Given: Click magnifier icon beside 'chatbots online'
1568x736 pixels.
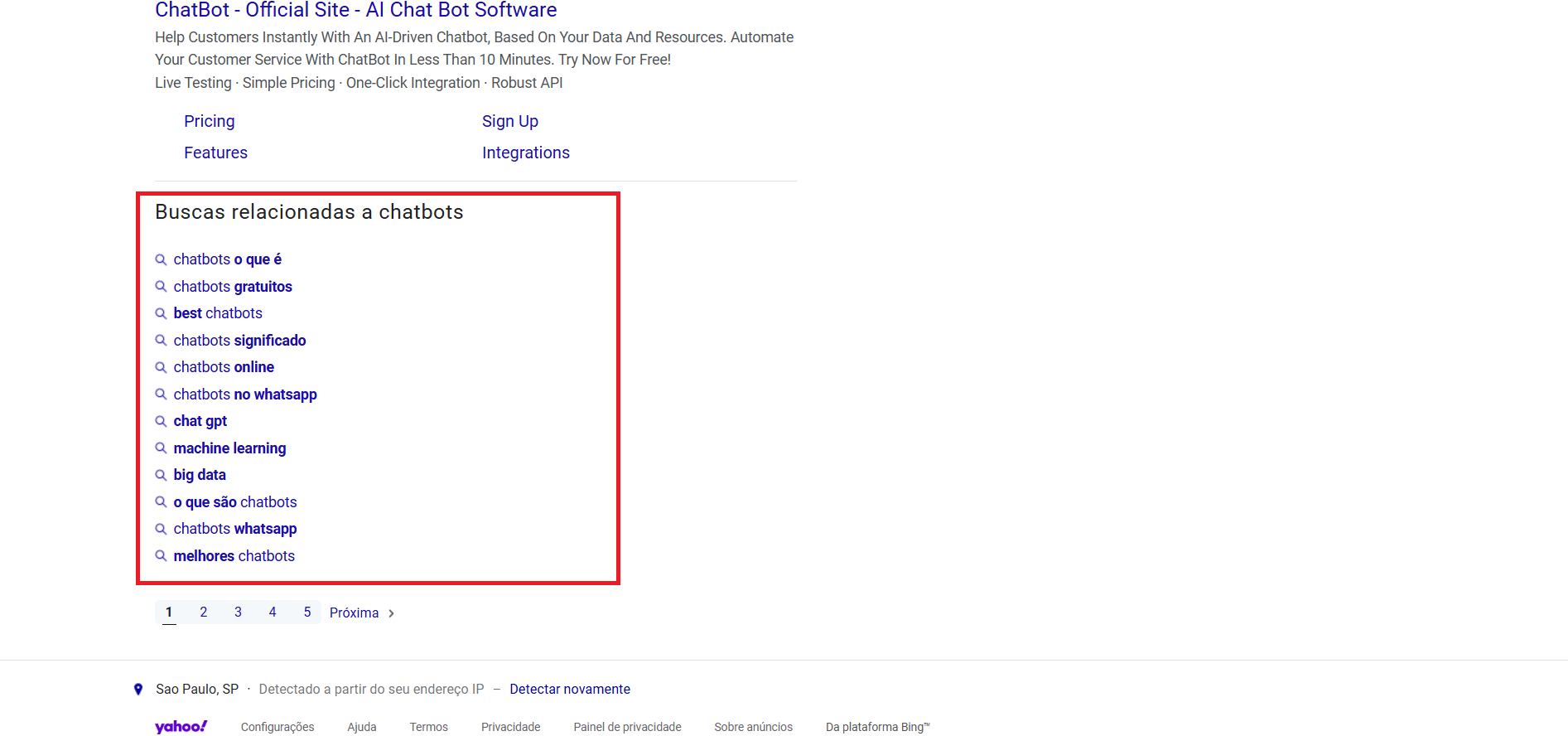Looking at the screenshot, I should tap(162, 368).
